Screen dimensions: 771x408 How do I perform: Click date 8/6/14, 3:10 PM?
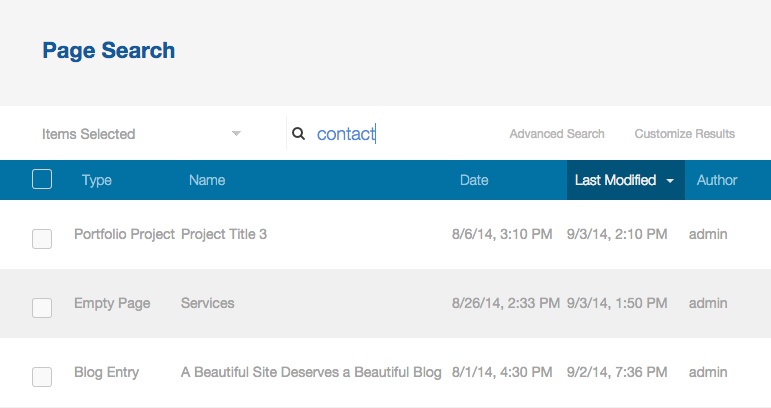[502, 234]
